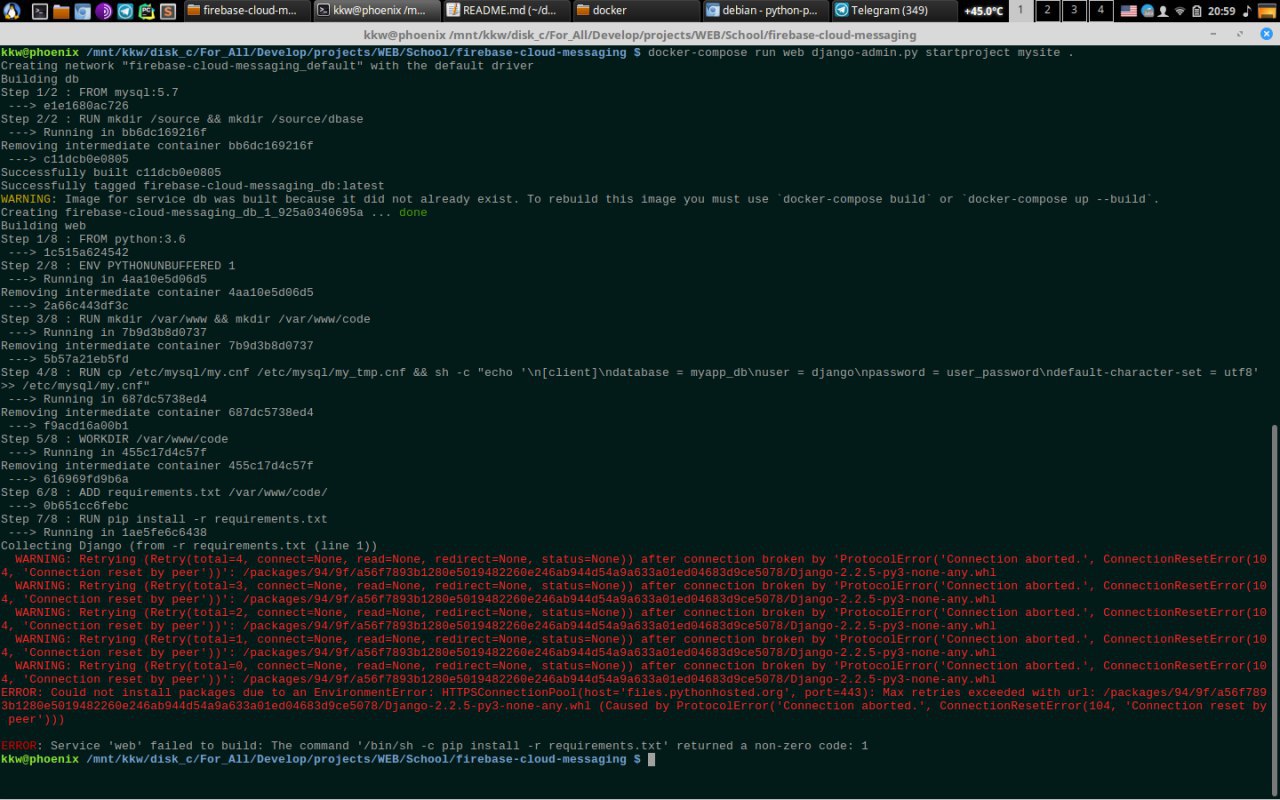Click the globe tray icon

[x=1148, y=11]
